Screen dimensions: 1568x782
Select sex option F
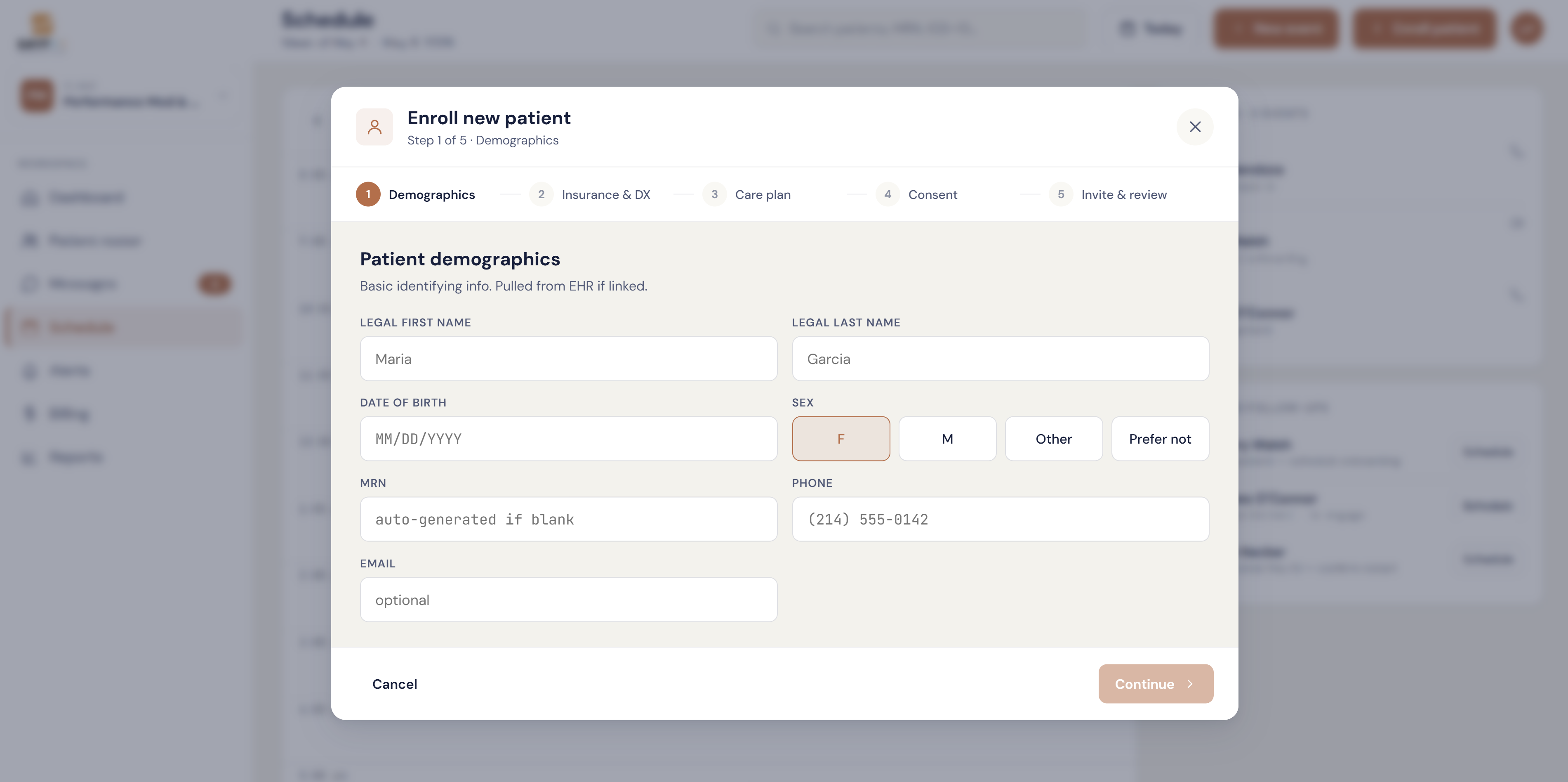tap(841, 439)
